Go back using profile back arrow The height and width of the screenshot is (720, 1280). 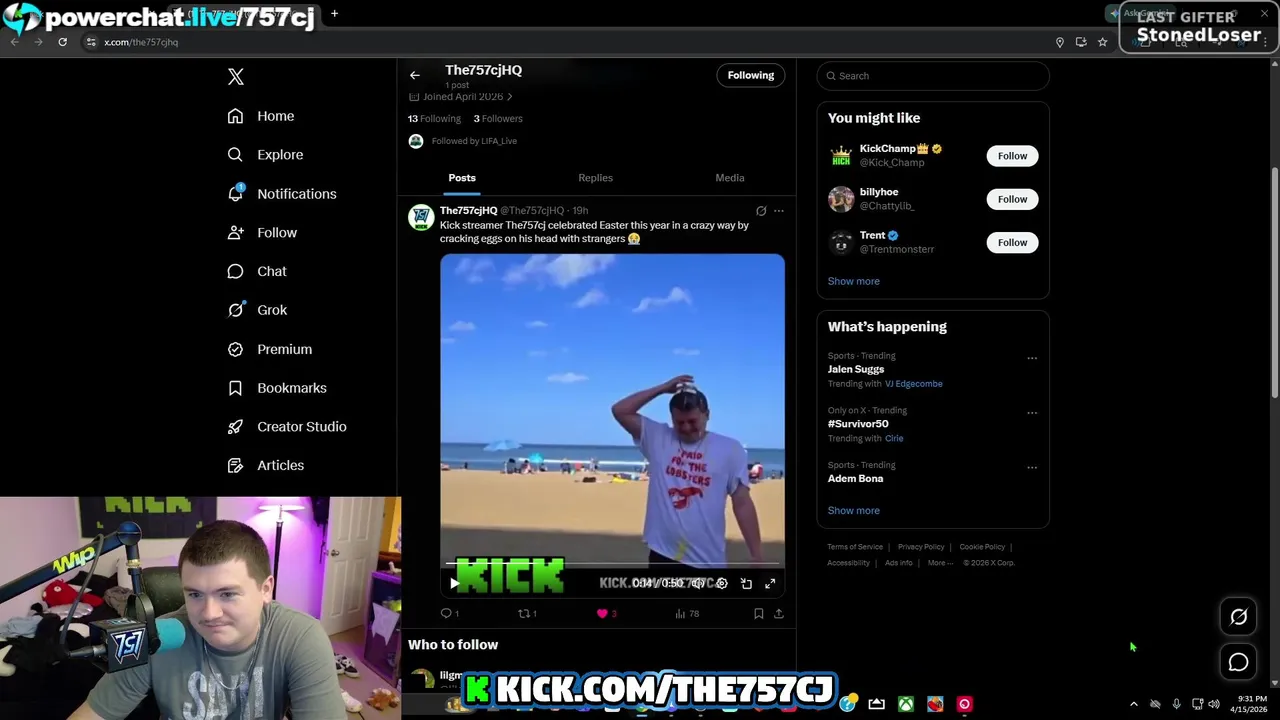tap(415, 75)
